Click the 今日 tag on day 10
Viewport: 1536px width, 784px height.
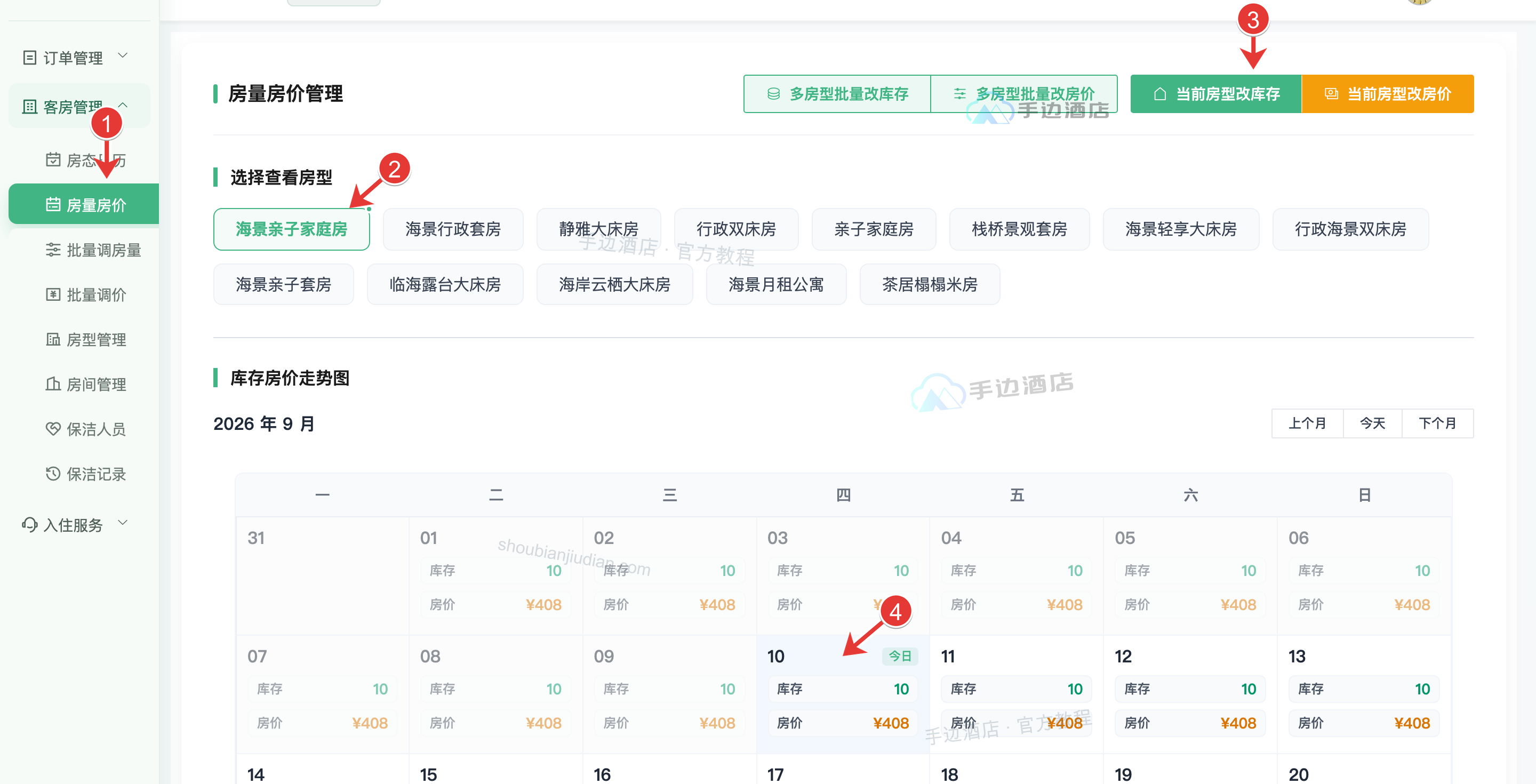tap(900, 657)
